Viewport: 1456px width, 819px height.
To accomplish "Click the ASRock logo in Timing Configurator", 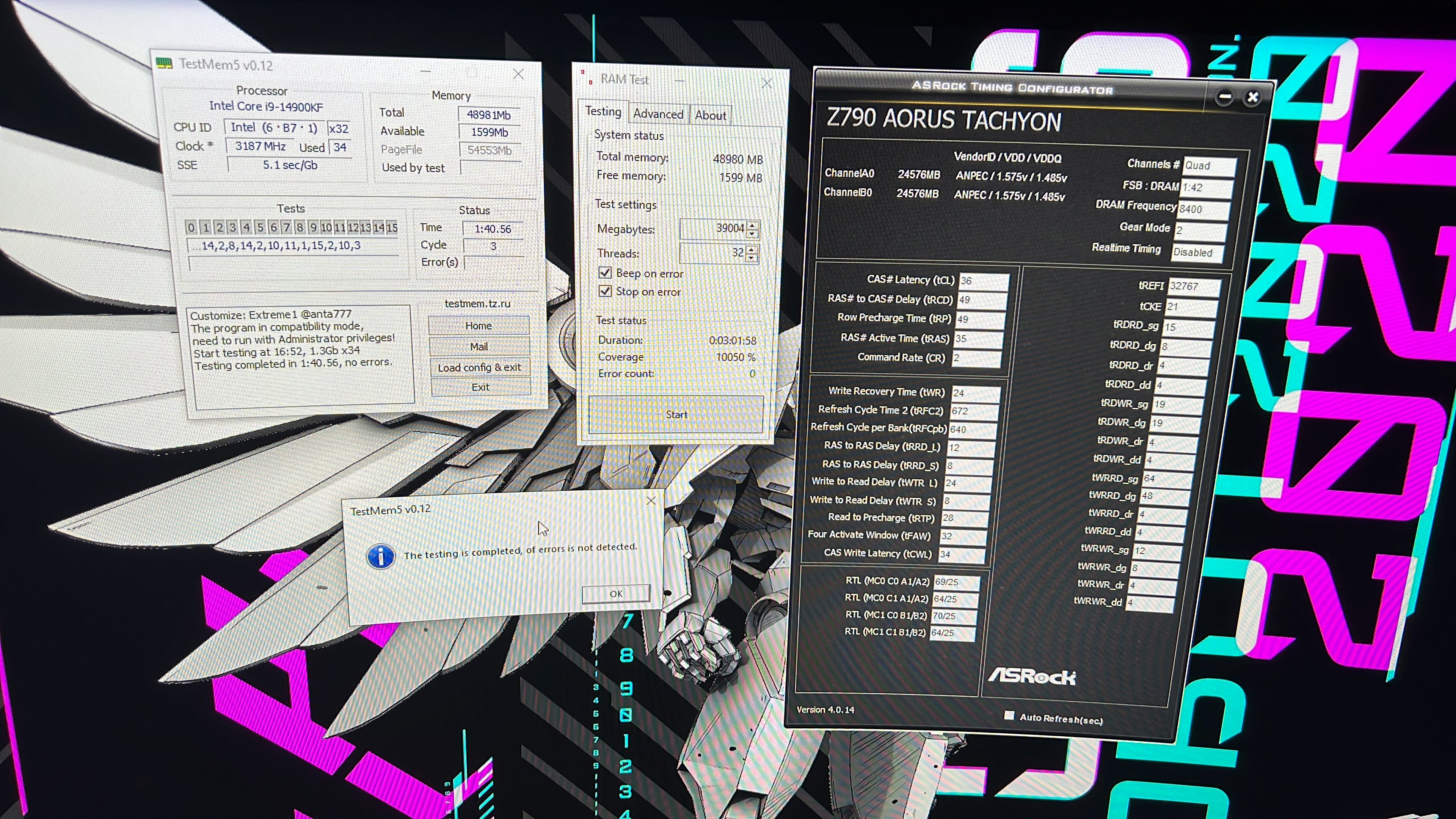I will pyautogui.click(x=1032, y=676).
